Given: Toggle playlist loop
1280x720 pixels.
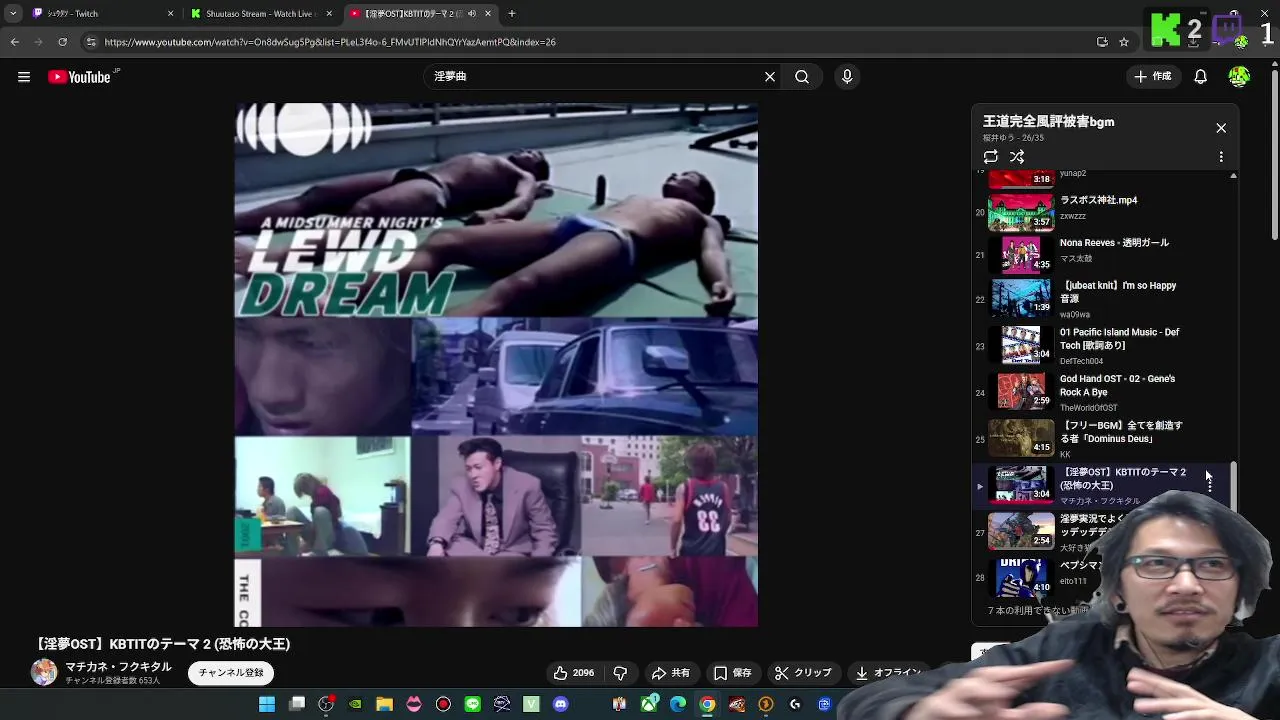Looking at the screenshot, I should 990,157.
